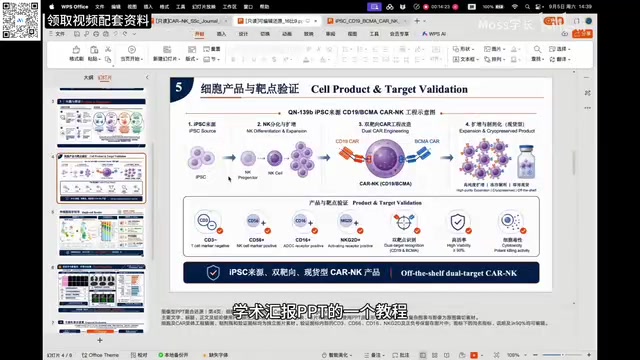The width and height of the screenshot is (640, 360).
Task: Select the slide 5 thumbnail
Action: coord(101,233)
